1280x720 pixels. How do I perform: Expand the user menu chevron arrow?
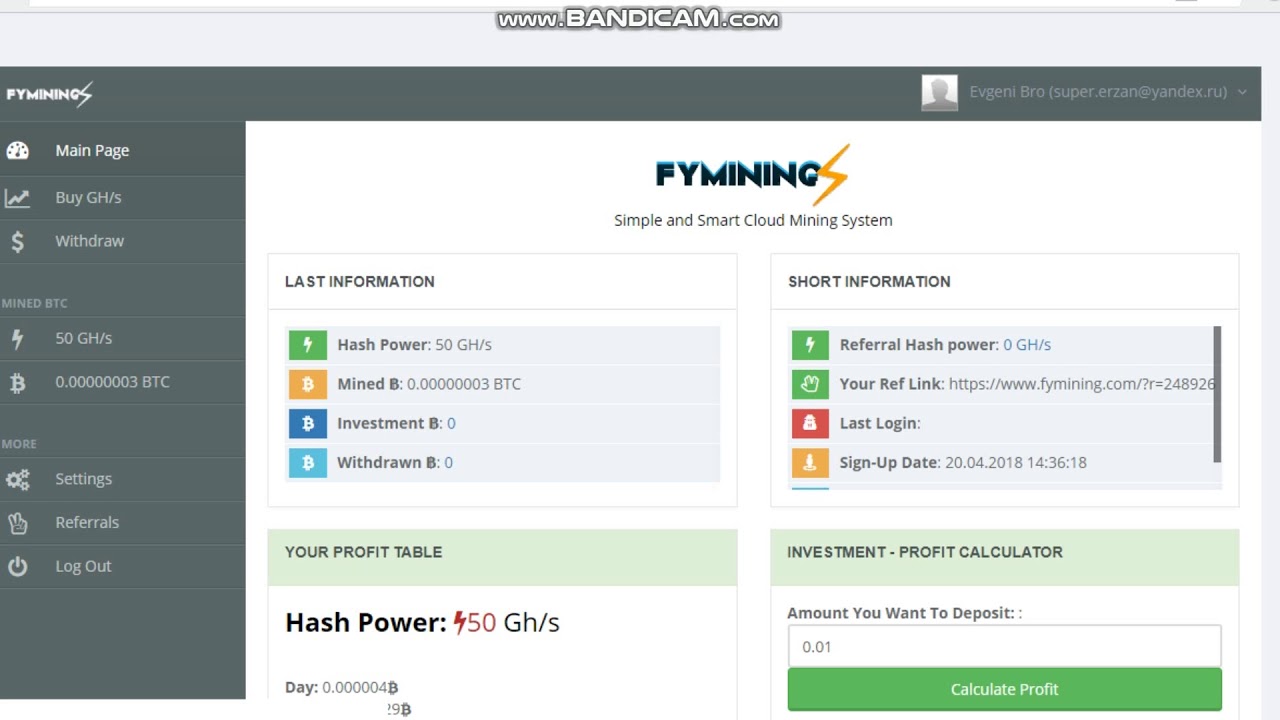point(1242,92)
